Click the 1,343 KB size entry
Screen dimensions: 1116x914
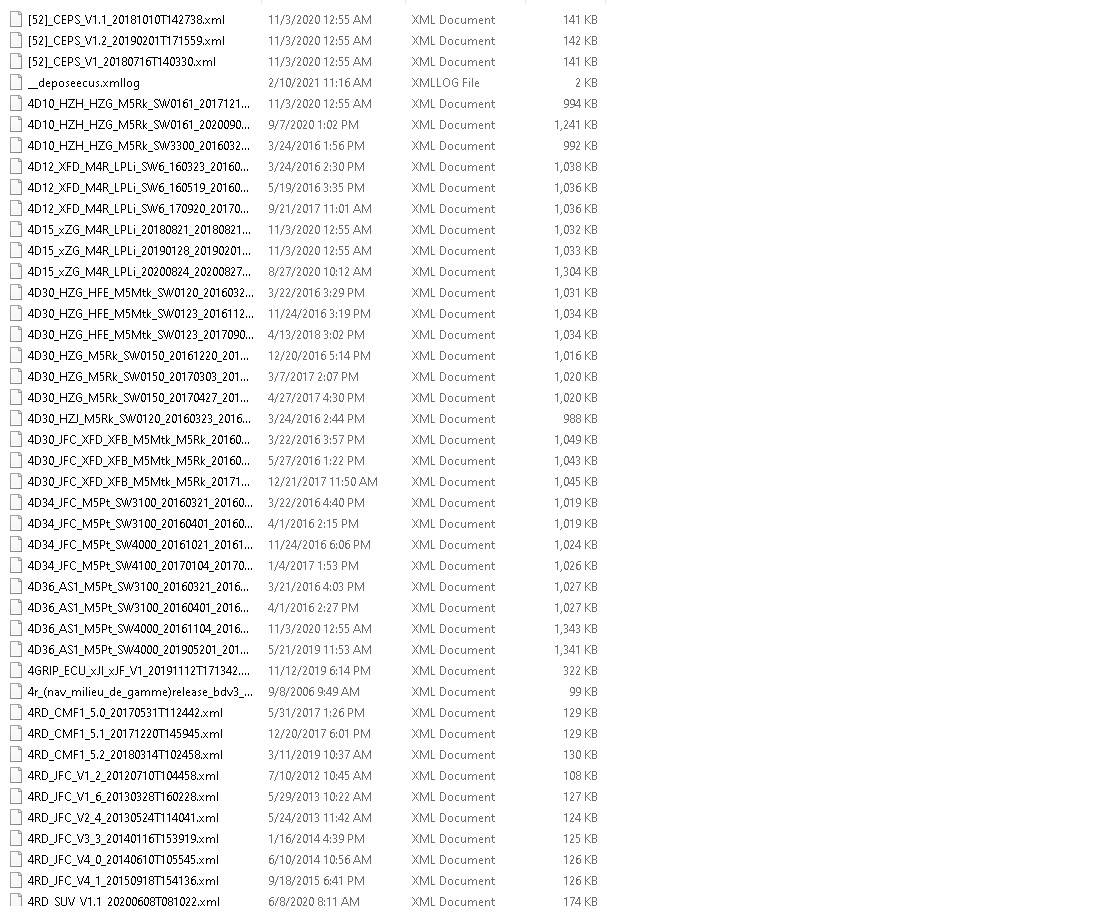(575, 629)
